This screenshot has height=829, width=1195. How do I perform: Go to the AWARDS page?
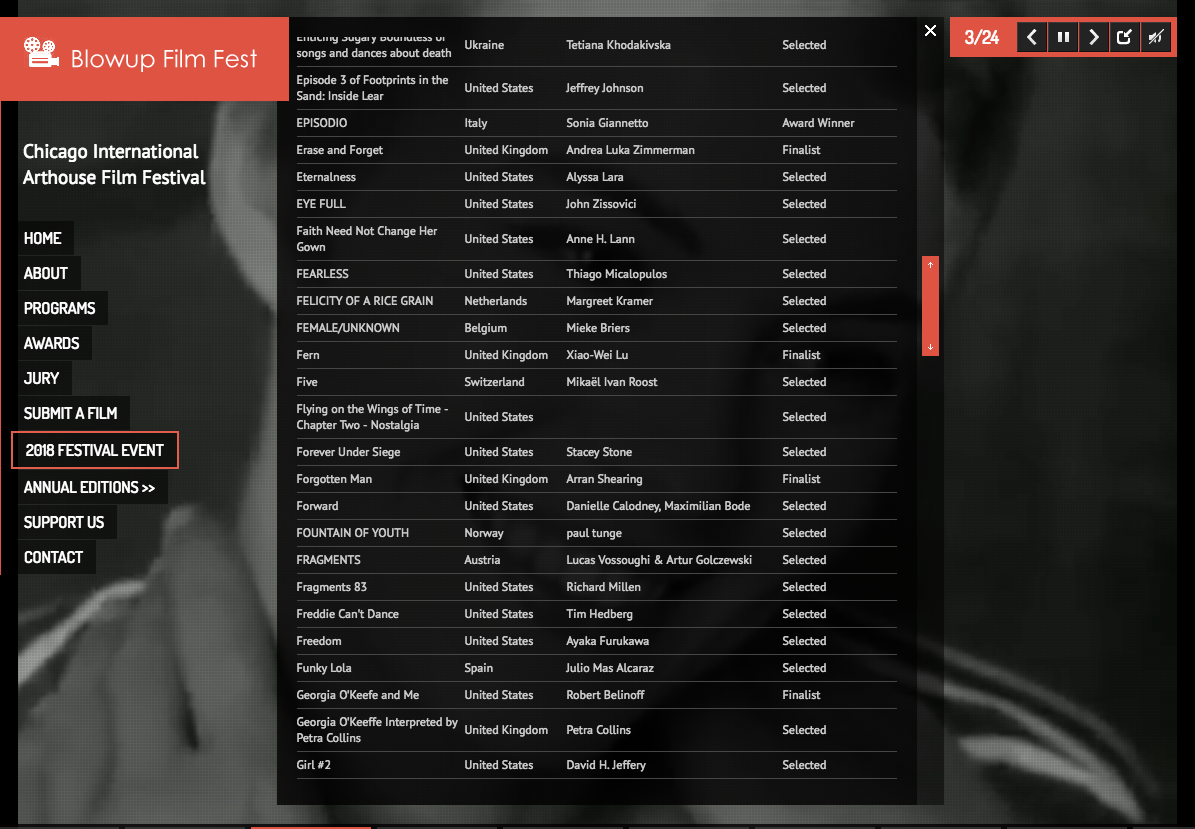[52, 343]
